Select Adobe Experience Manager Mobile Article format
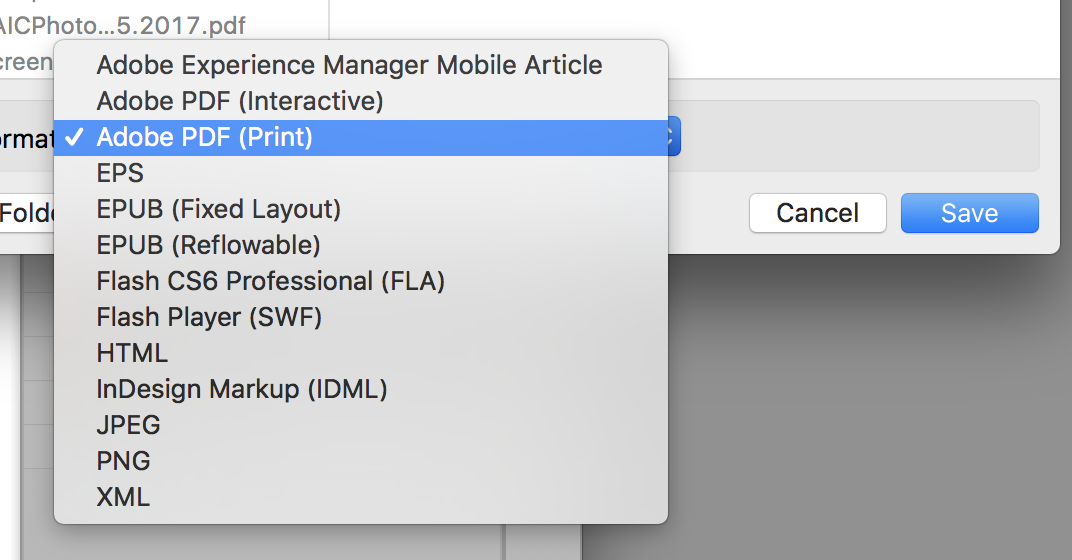The image size is (1072, 560). coord(361,66)
